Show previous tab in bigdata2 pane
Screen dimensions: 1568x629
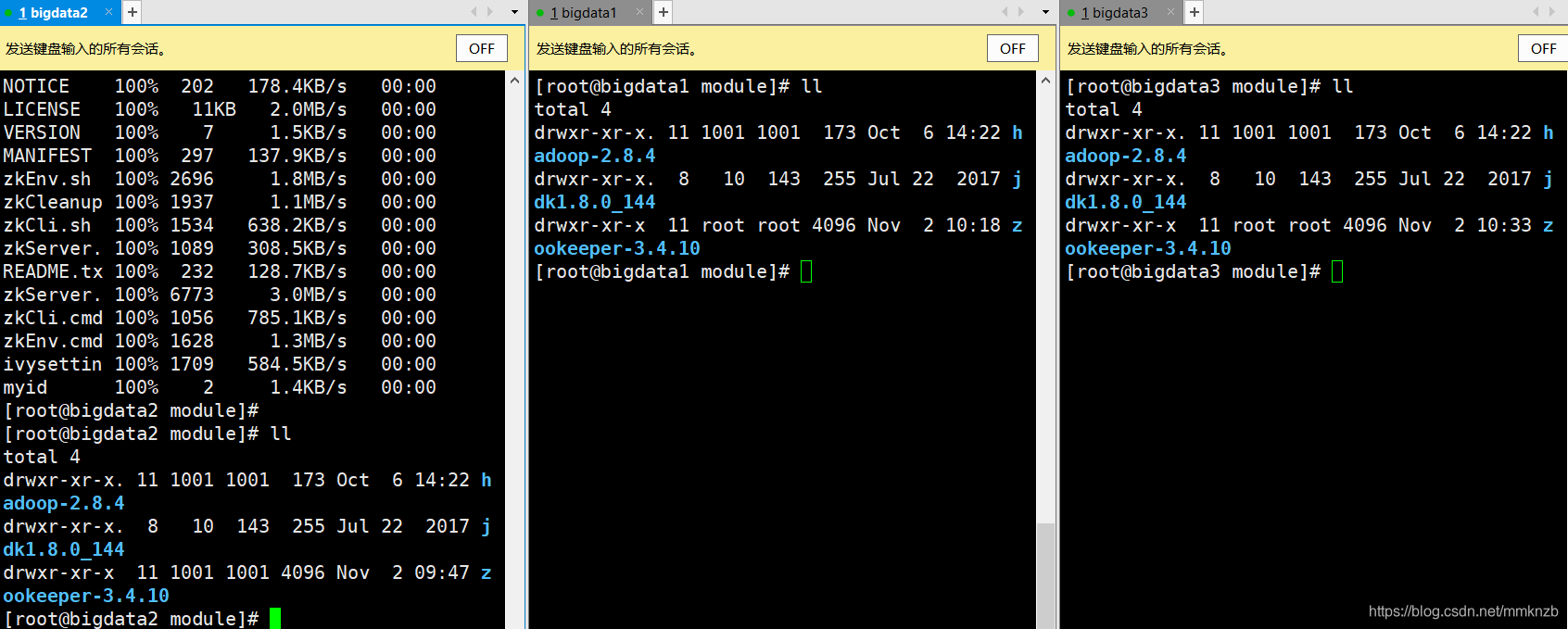474,12
